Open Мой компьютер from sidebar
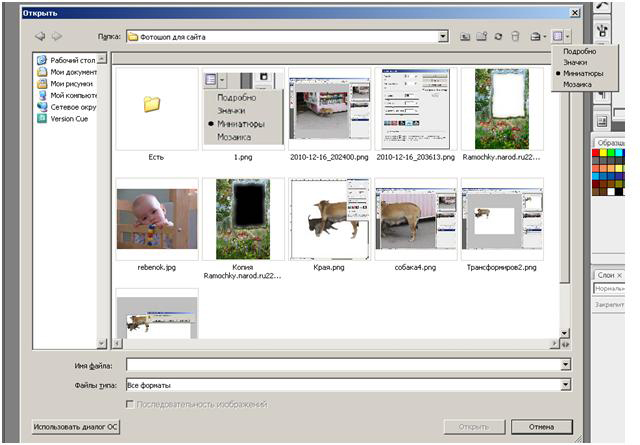Image resolution: width=640 pixels, height=445 pixels. tap(72, 95)
